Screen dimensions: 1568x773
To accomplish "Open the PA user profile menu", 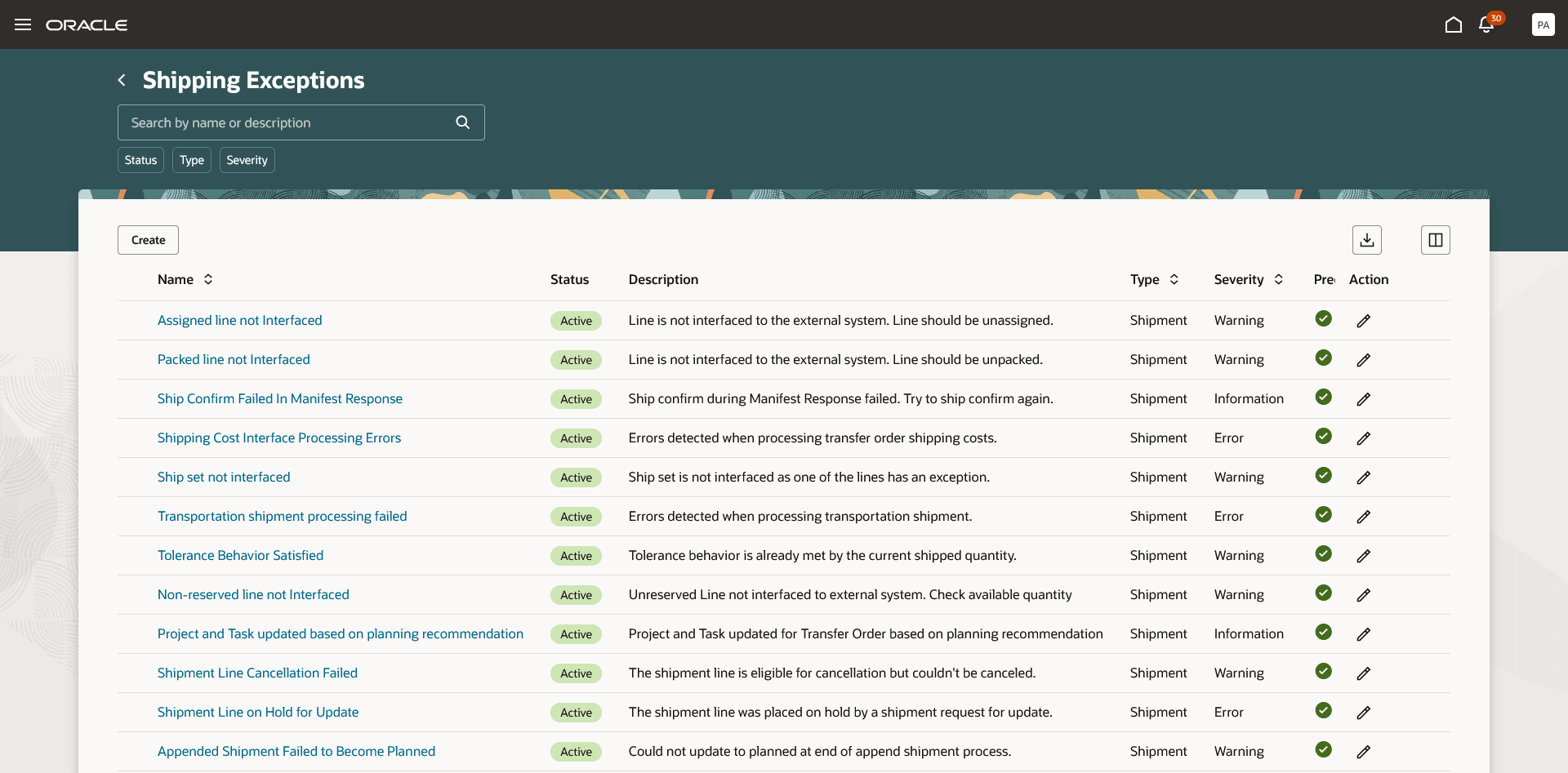I will tap(1543, 24).
